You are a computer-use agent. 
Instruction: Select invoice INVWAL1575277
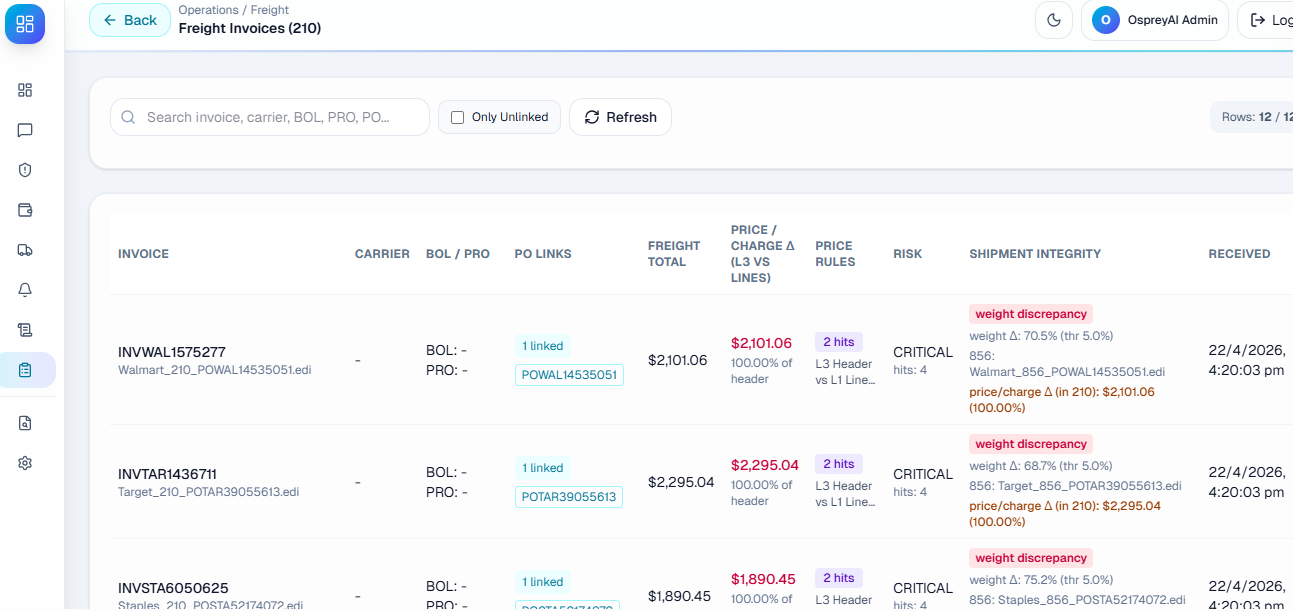172,352
